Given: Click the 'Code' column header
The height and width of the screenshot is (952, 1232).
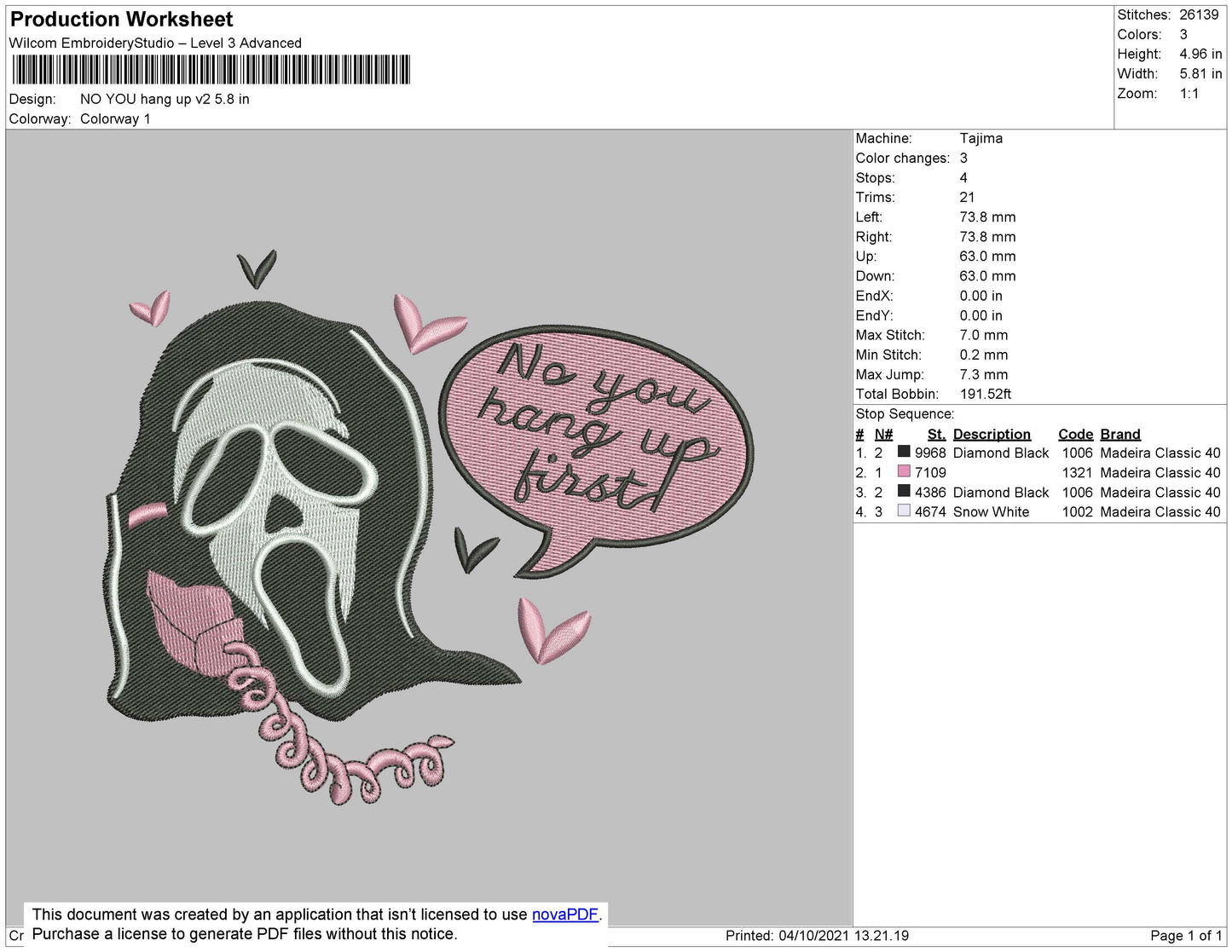Looking at the screenshot, I should click(x=1076, y=434).
